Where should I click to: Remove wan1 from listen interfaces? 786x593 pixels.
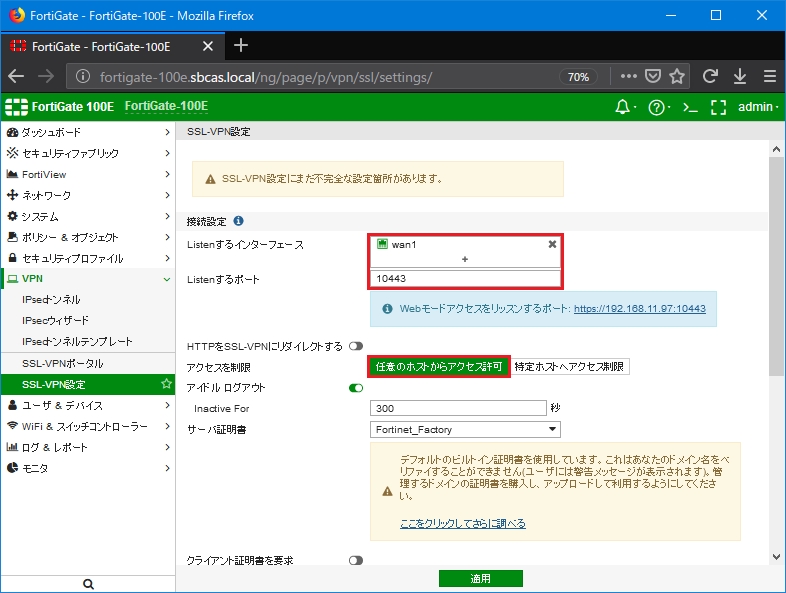point(552,244)
